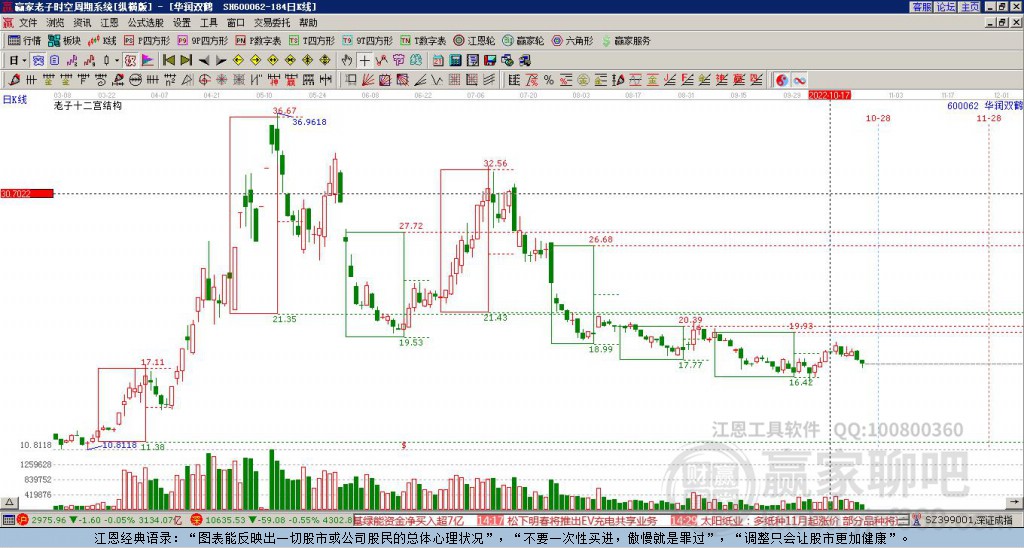Select the red pencil drawing tool
This screenshot has height=548, width=1024.
[14, 80]
